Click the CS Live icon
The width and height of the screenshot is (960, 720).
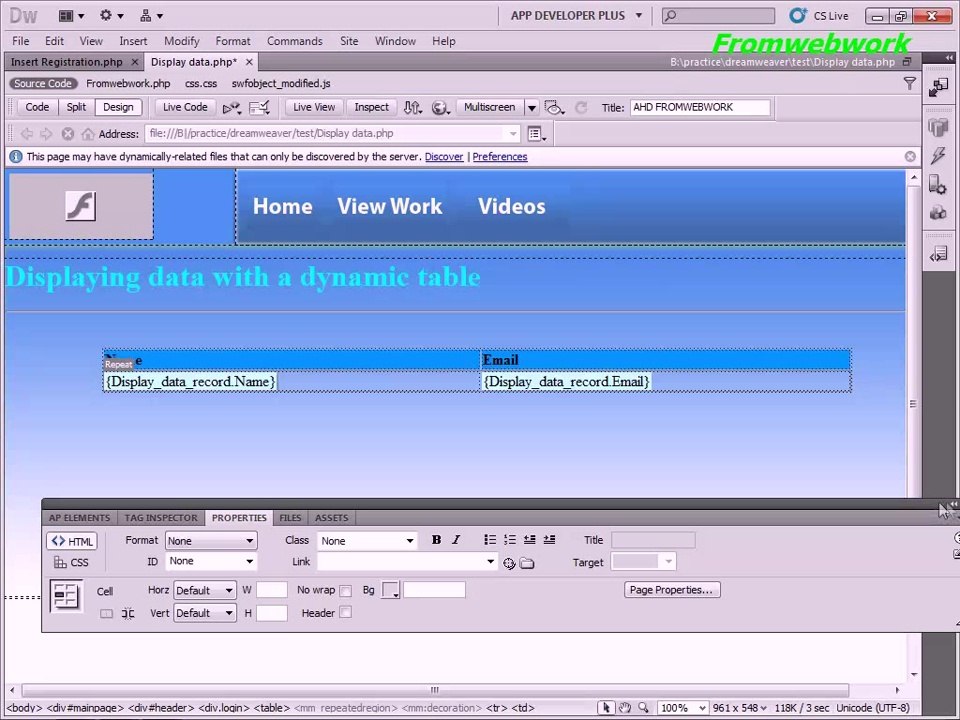797,16
